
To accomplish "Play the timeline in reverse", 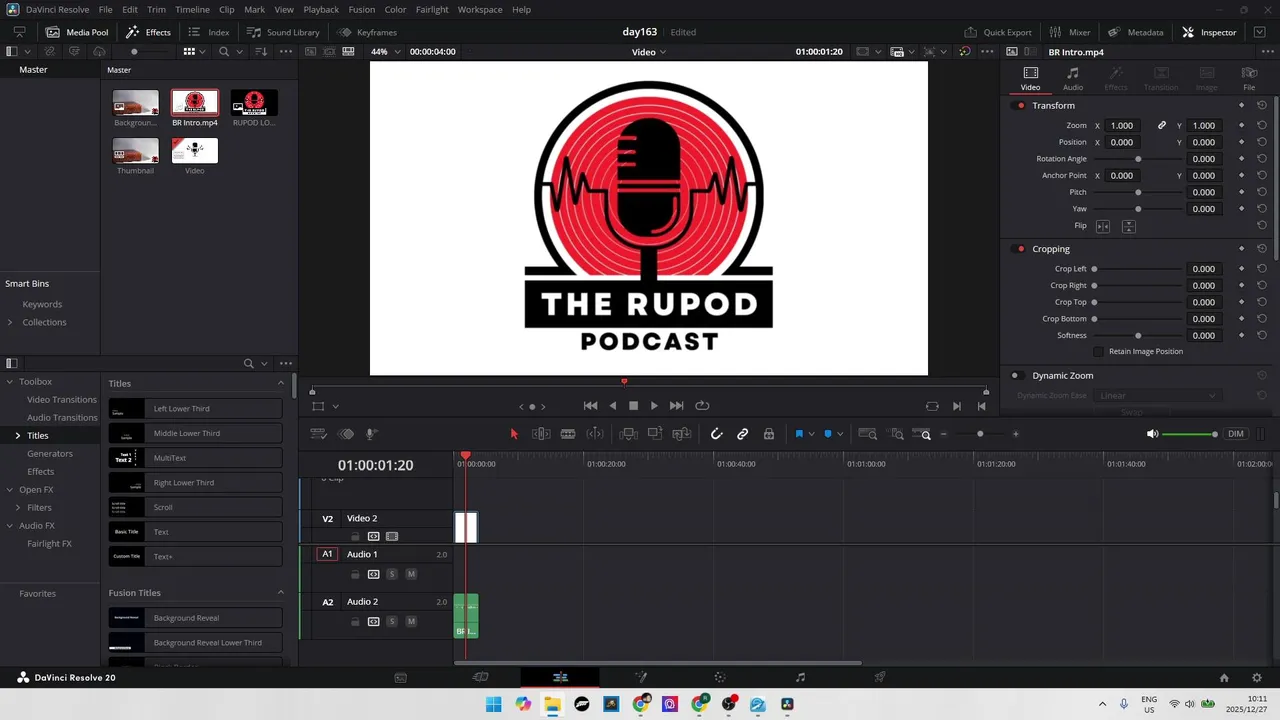I will pyautogui.click(x=613, y=406).
